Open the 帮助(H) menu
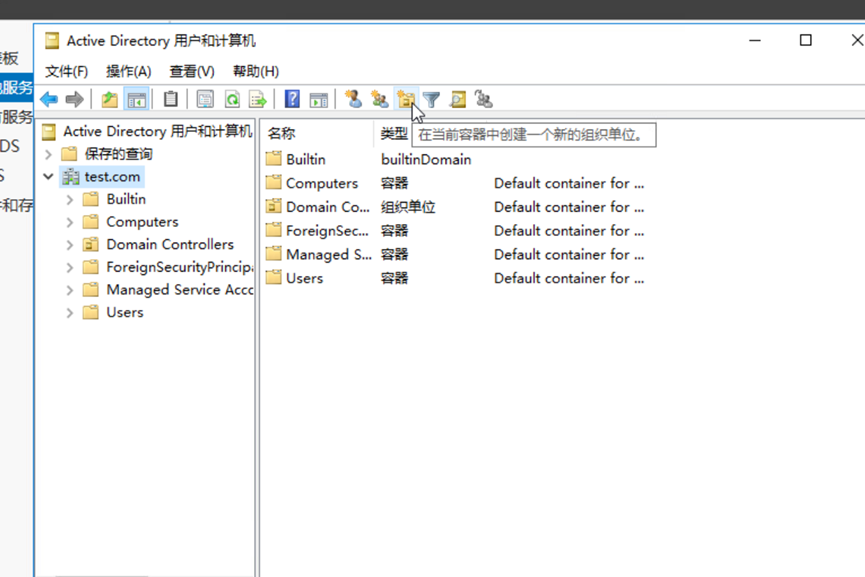 (255, 71)
